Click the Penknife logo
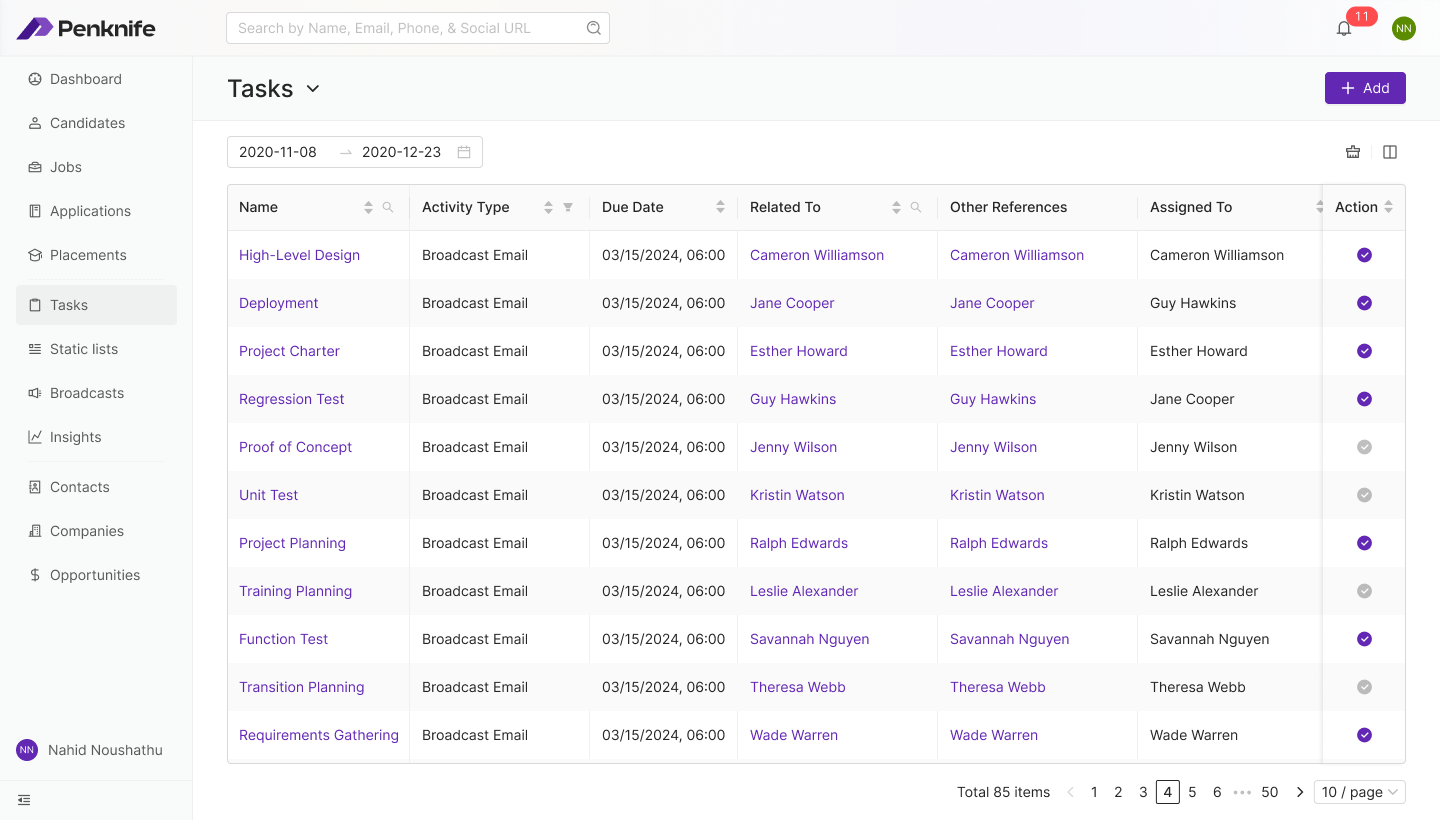Screen dimensions: 1440x820 click(86, 28)
